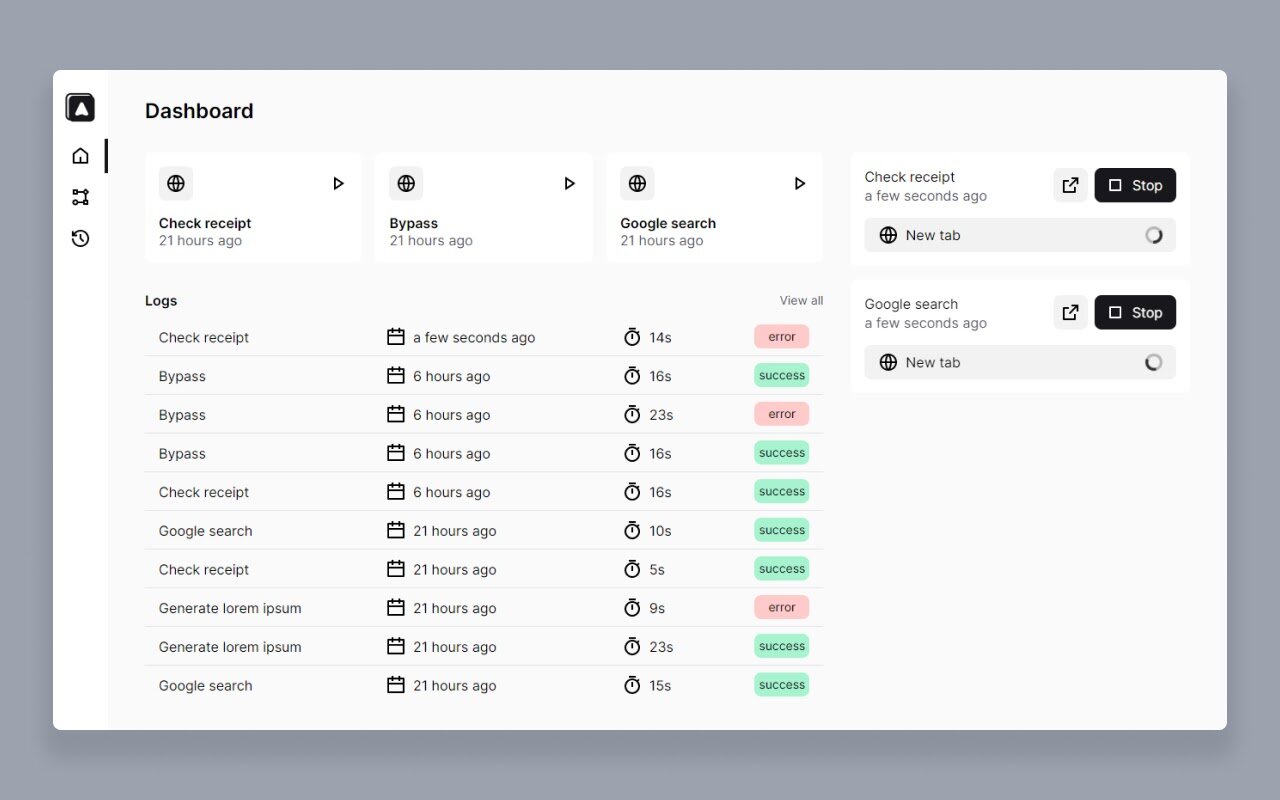
Task: Stop the running Google search workflow
Action: point(1135,312)
